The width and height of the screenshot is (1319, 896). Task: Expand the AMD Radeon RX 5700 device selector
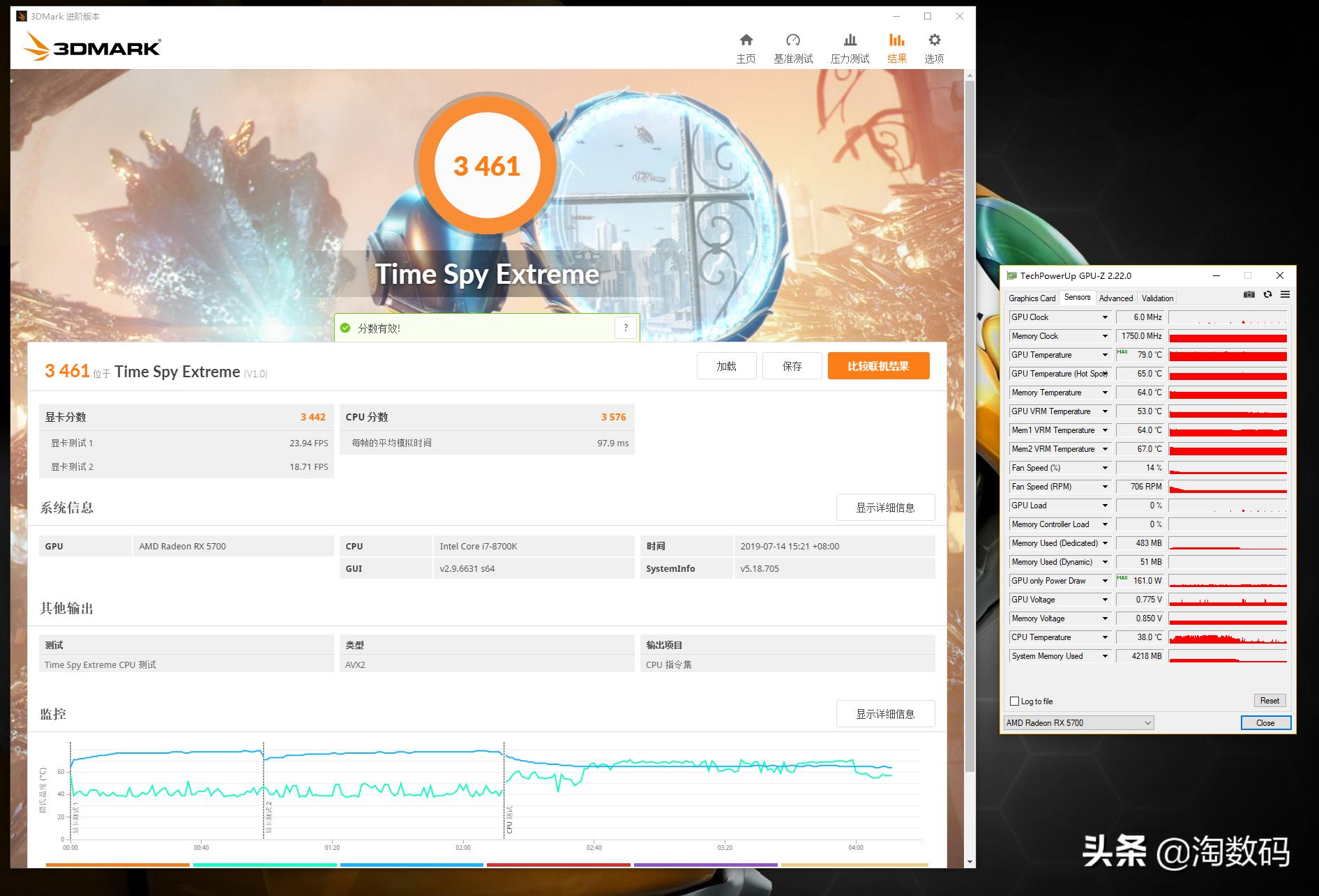[x=1147, y=722]
